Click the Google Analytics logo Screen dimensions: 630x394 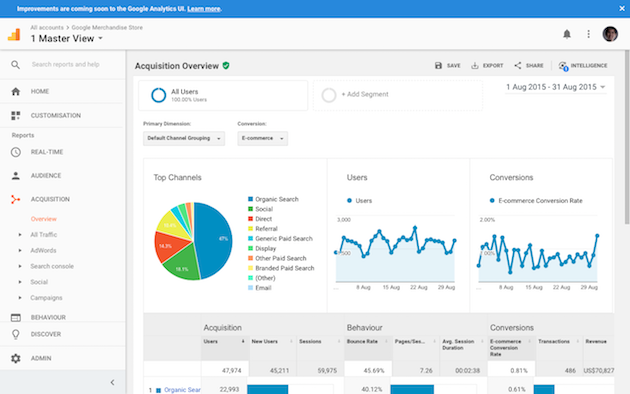[x=14, y=35]
